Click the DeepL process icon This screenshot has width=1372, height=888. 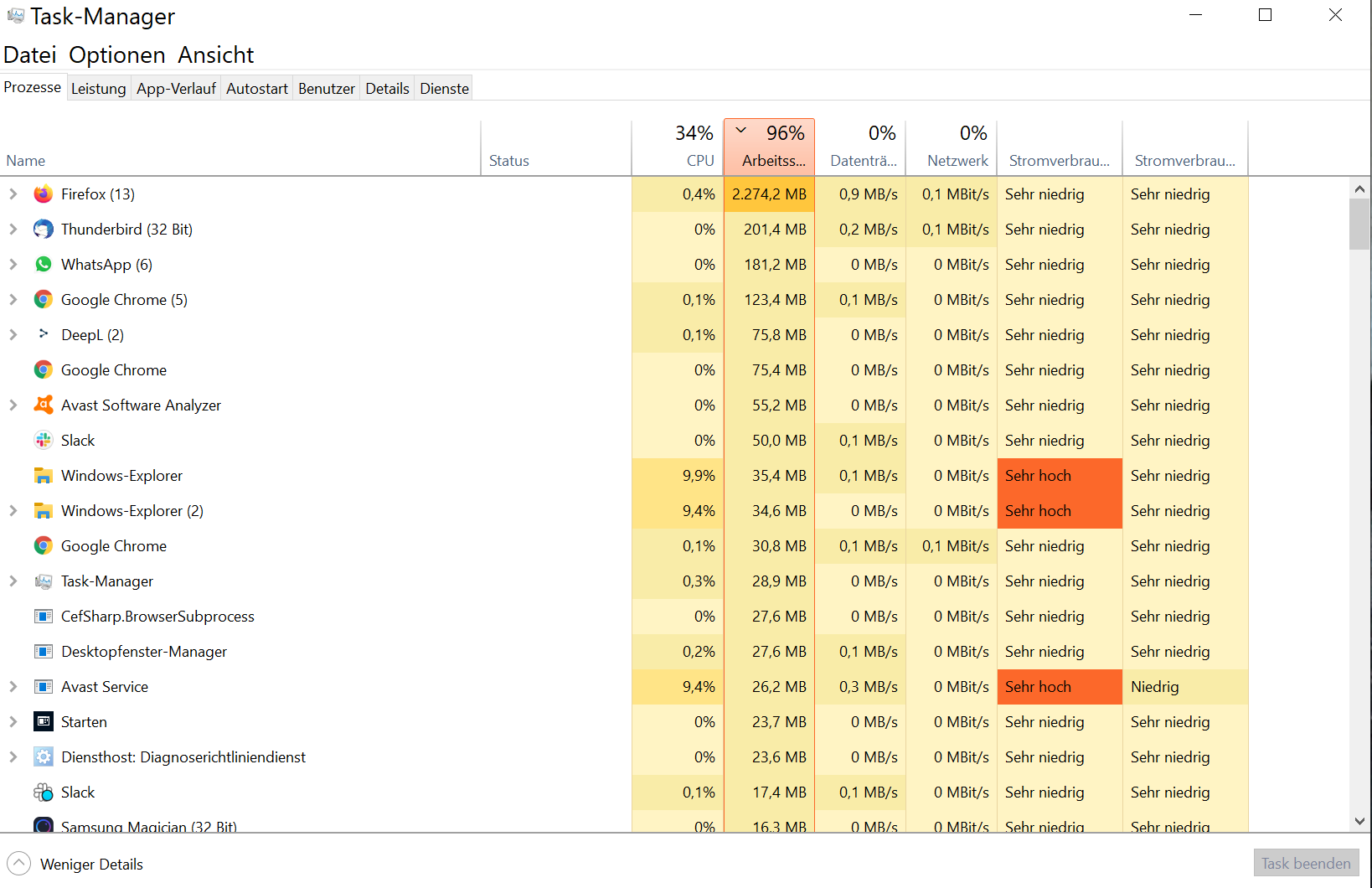[44, 334]
